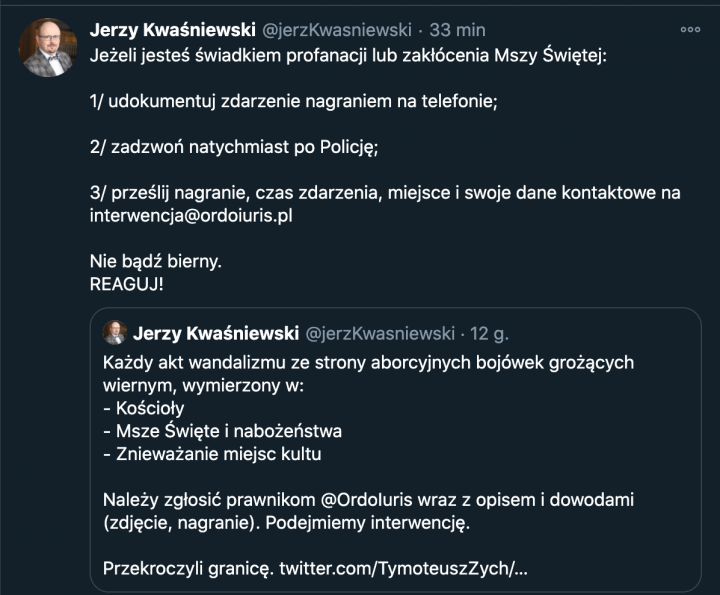
Task: Open the more options three-dot menu
Action: [x=690, y=29]
